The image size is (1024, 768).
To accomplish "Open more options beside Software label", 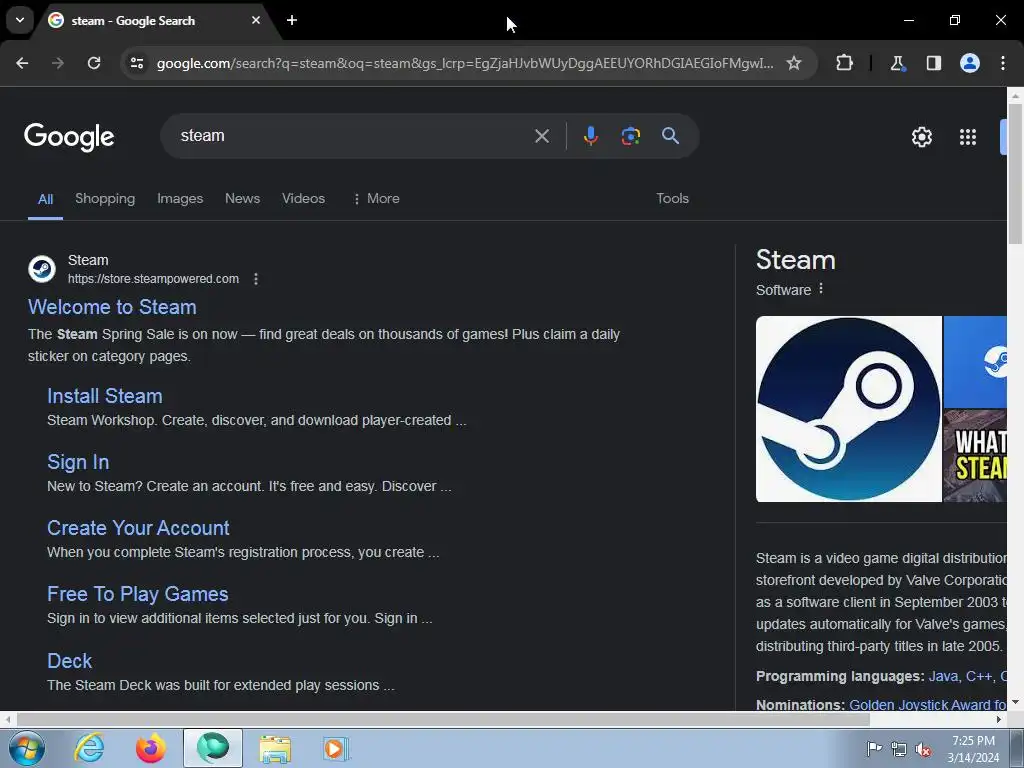I will [x=821, y=289].
